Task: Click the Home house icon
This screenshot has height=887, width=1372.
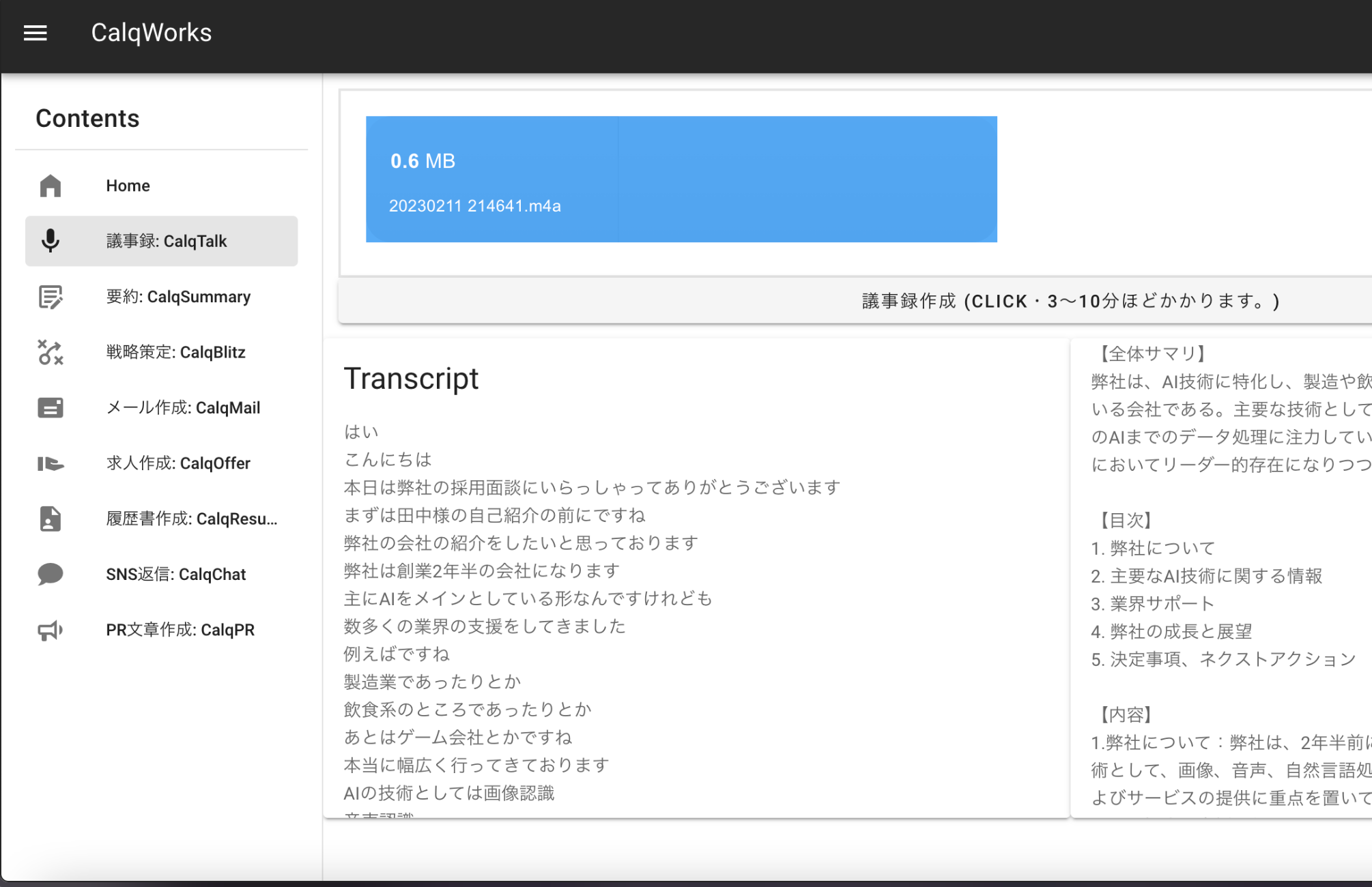Action: [51, 186]
